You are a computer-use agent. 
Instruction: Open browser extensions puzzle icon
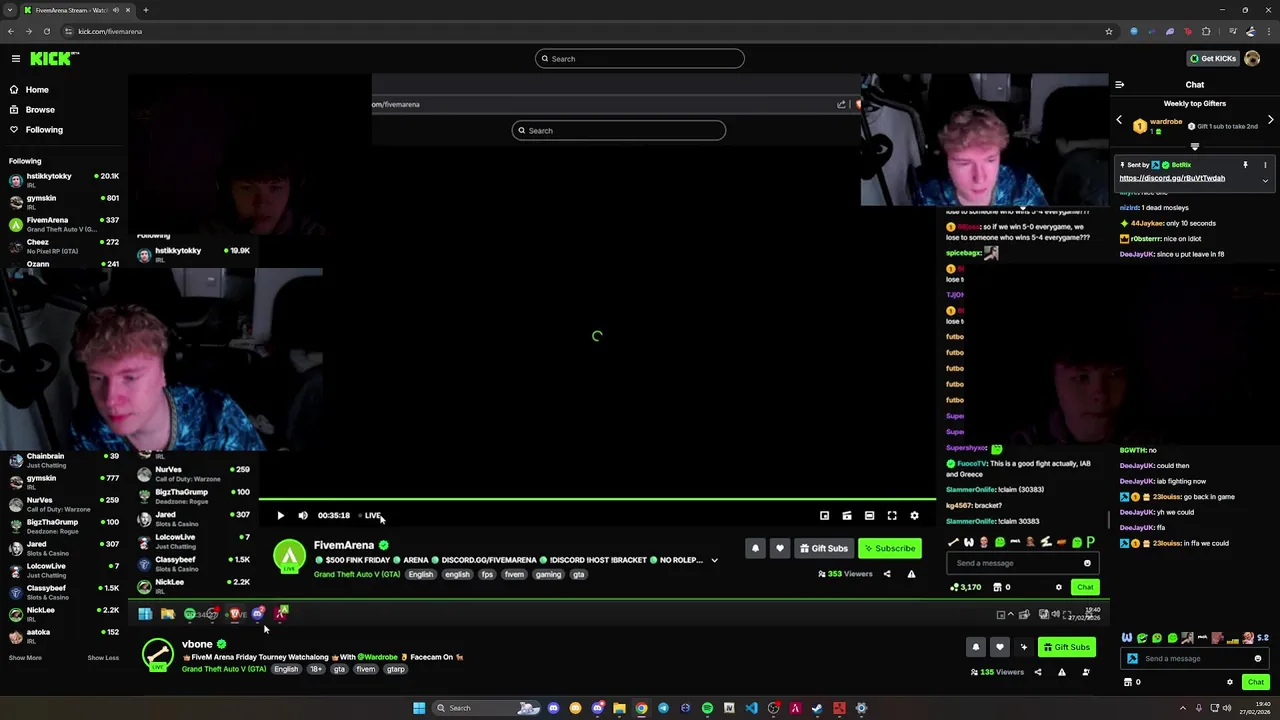coord(1206,31)
